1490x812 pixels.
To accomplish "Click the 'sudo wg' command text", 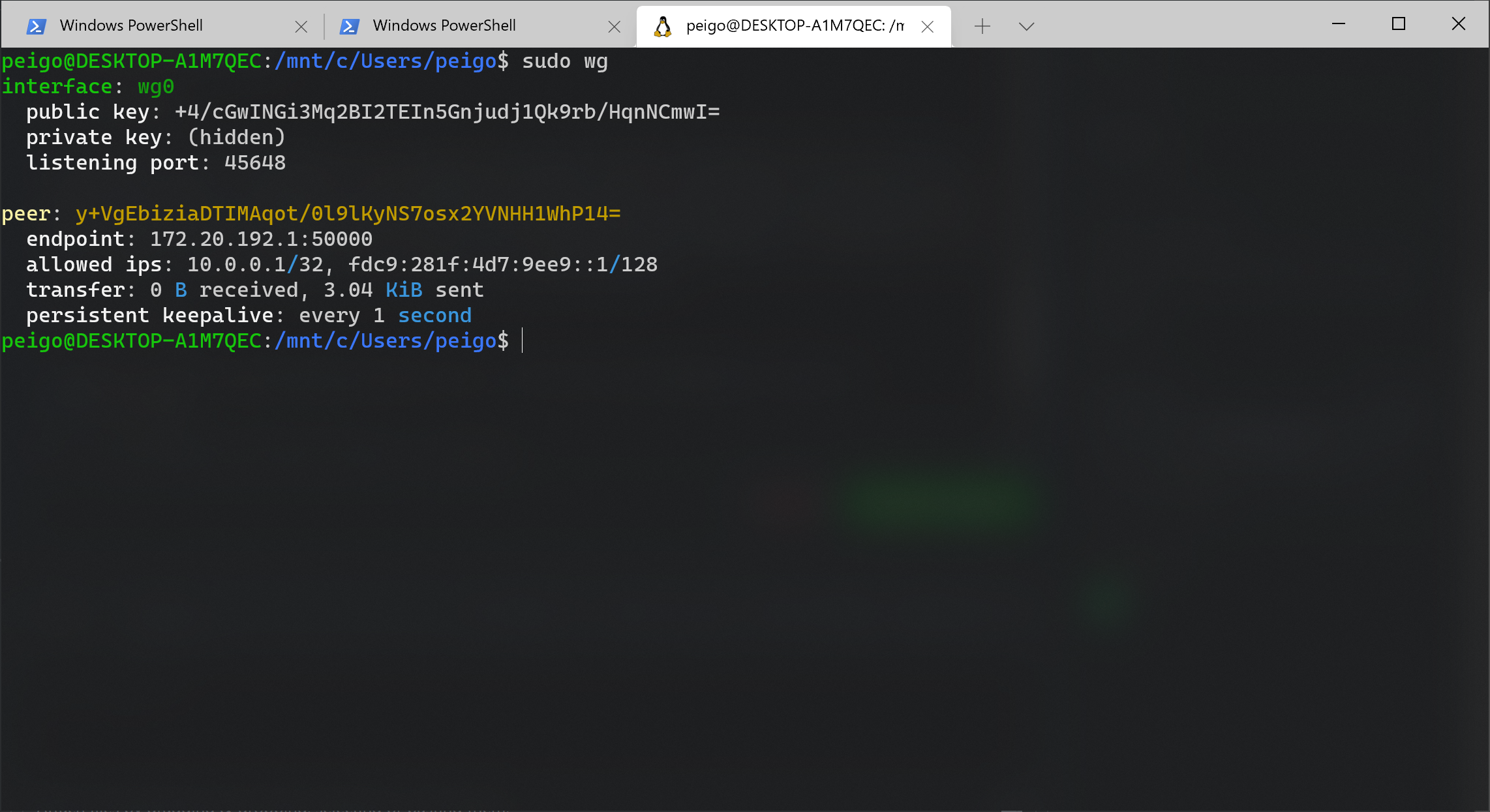I will click(x=565, y=61).
